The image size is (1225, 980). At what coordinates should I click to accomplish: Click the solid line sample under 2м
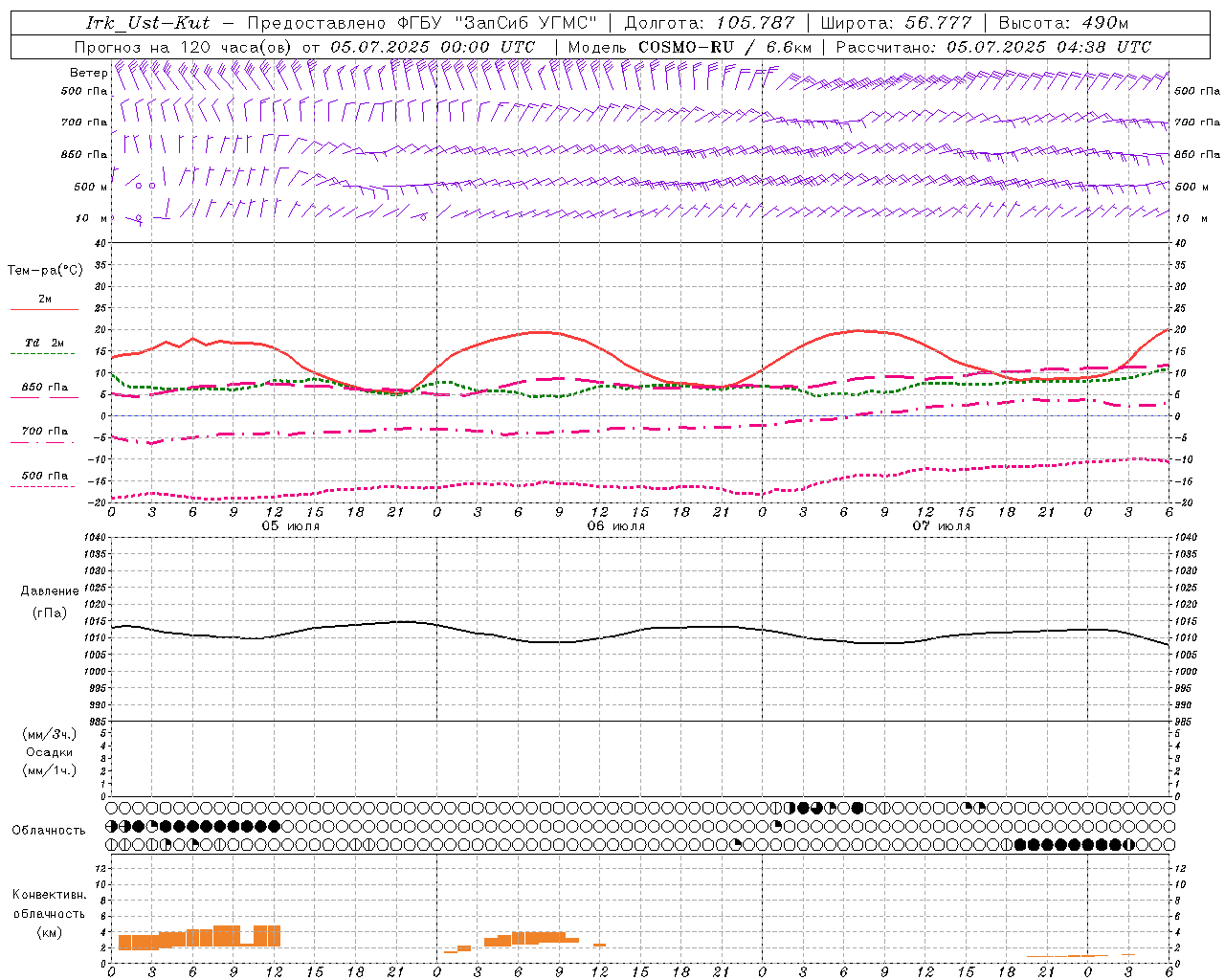click(44, 309)
